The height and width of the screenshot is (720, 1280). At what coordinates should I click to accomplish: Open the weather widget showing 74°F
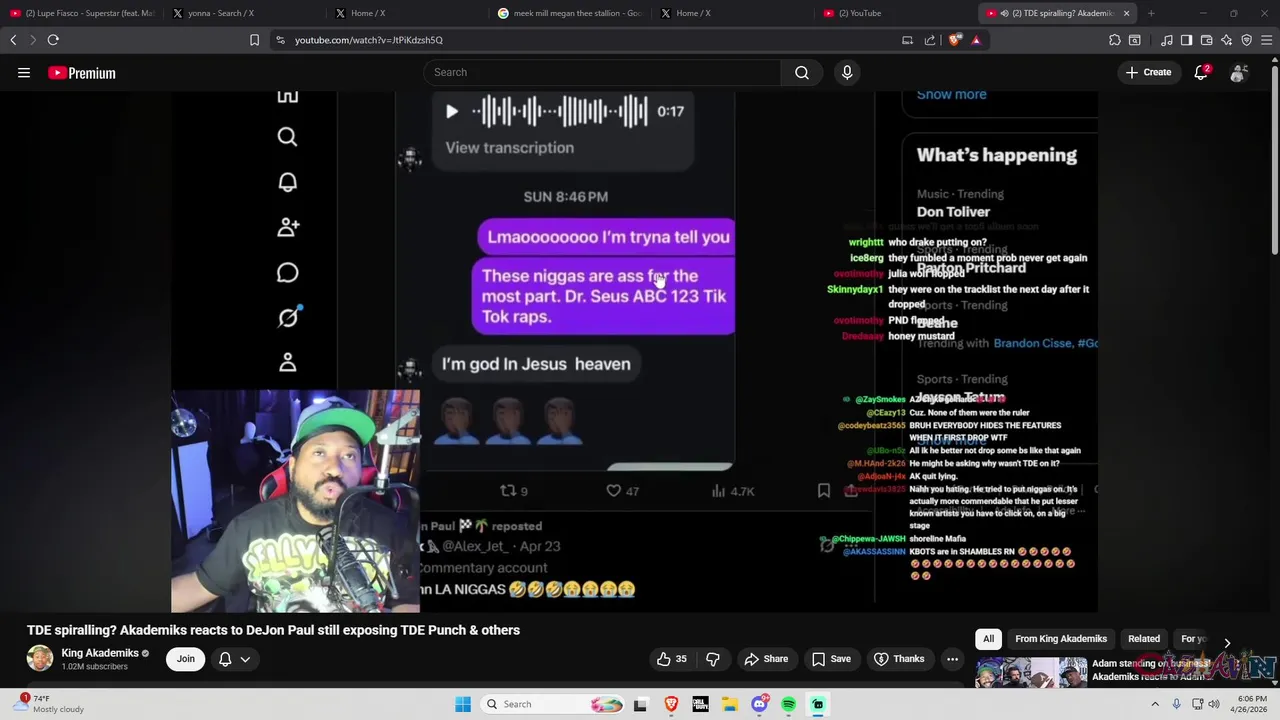[x=50, y=704]
